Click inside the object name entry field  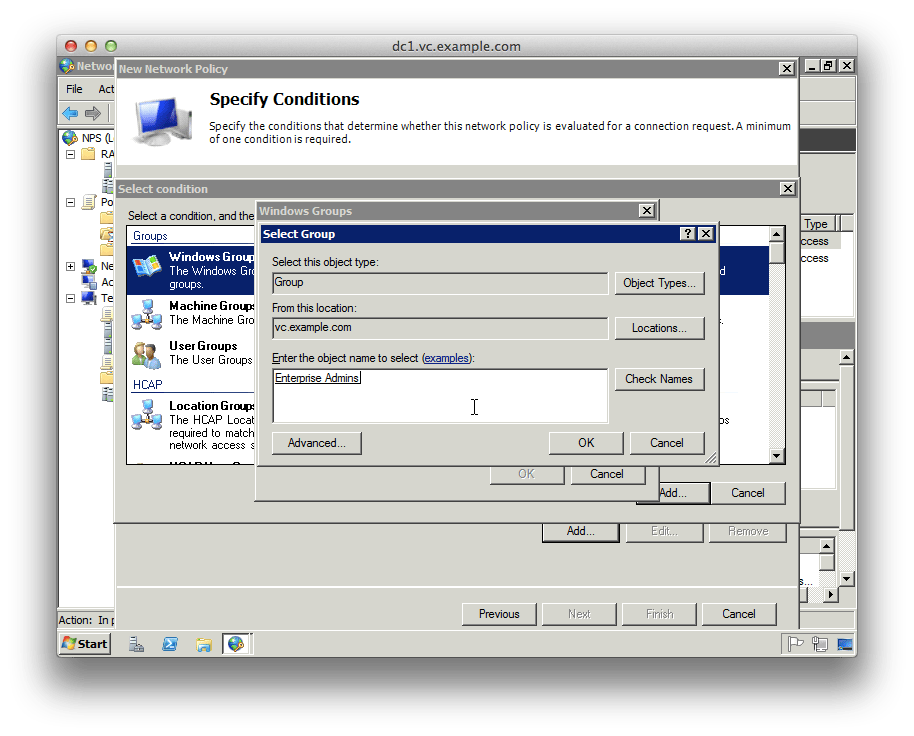(x=440, y=393)
